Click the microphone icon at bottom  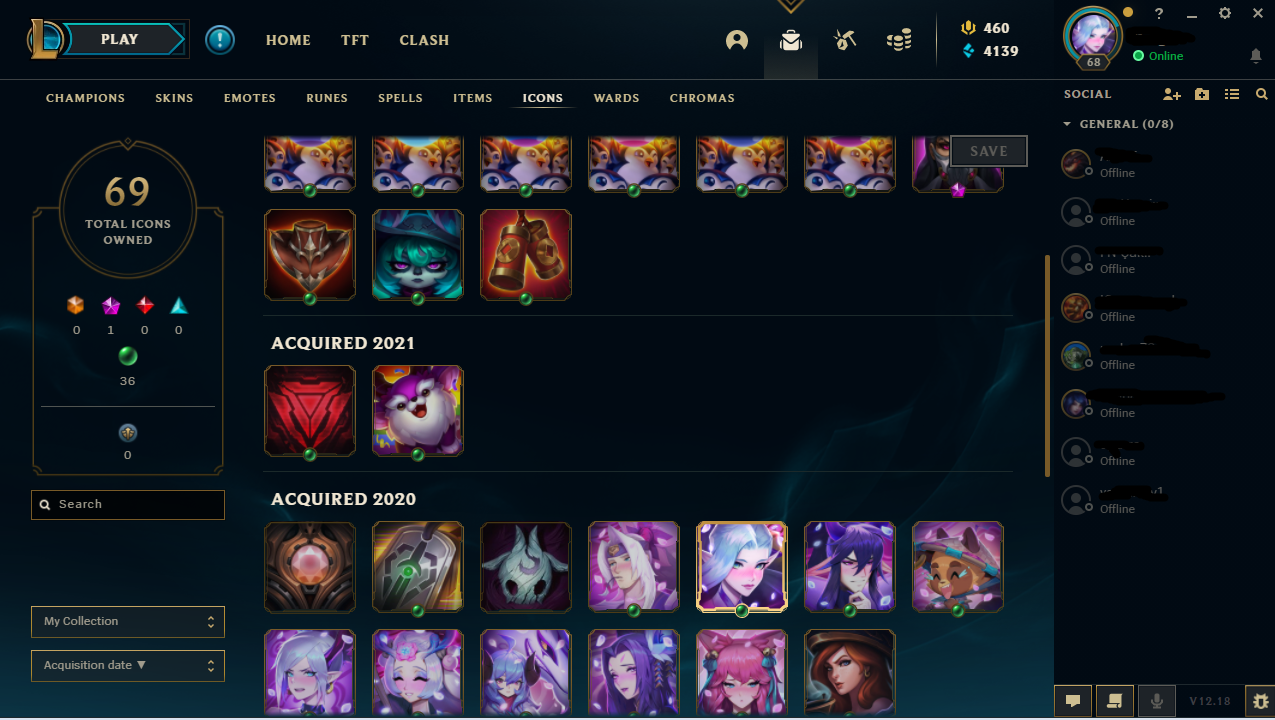[1157, 701]
